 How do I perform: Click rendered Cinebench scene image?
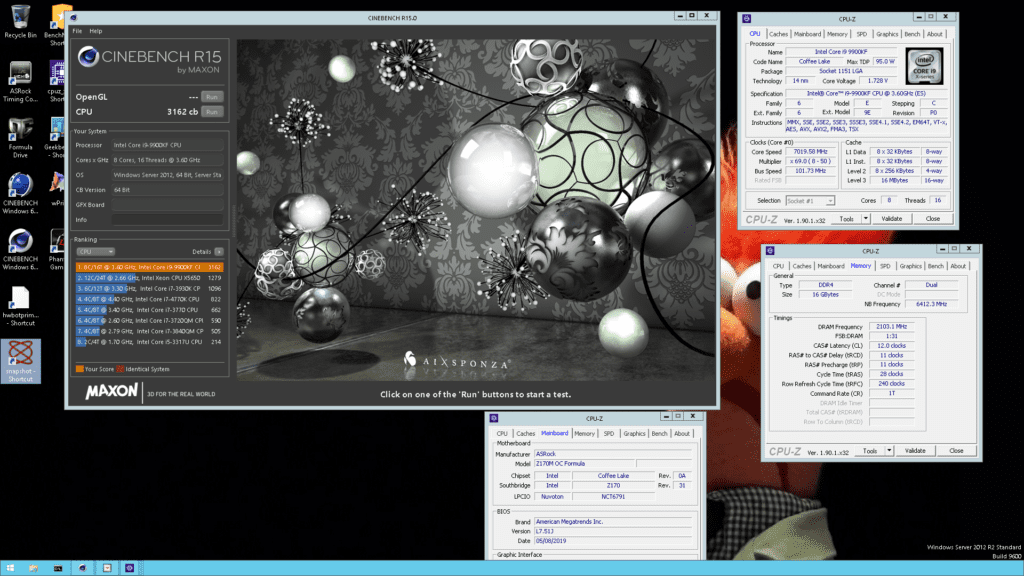(x=475, y=210)
